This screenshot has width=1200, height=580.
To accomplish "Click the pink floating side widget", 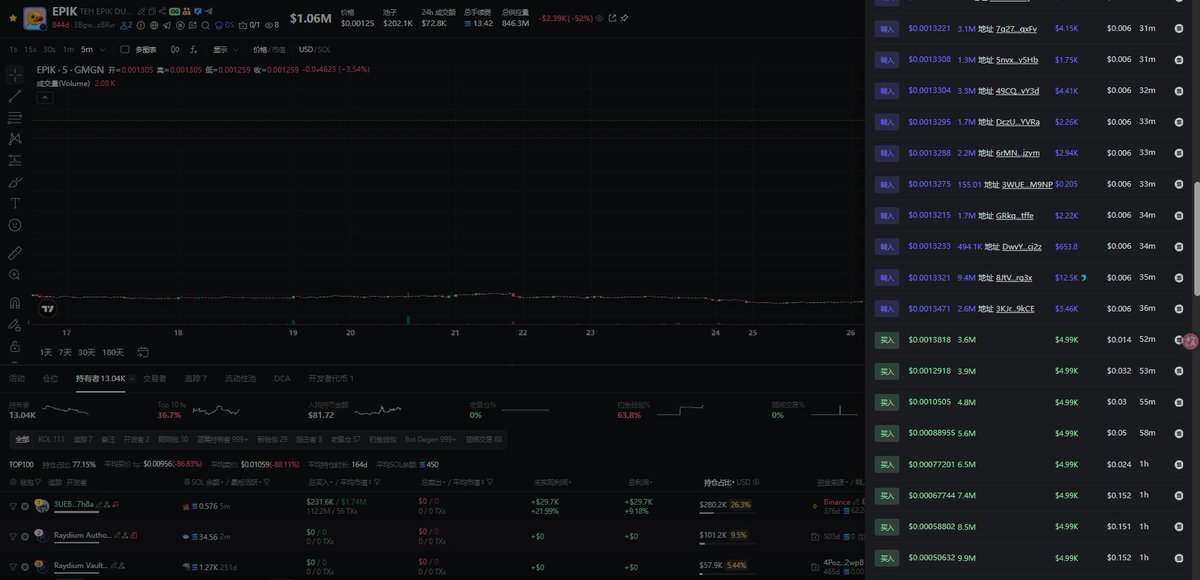I will click(1189, 341).
